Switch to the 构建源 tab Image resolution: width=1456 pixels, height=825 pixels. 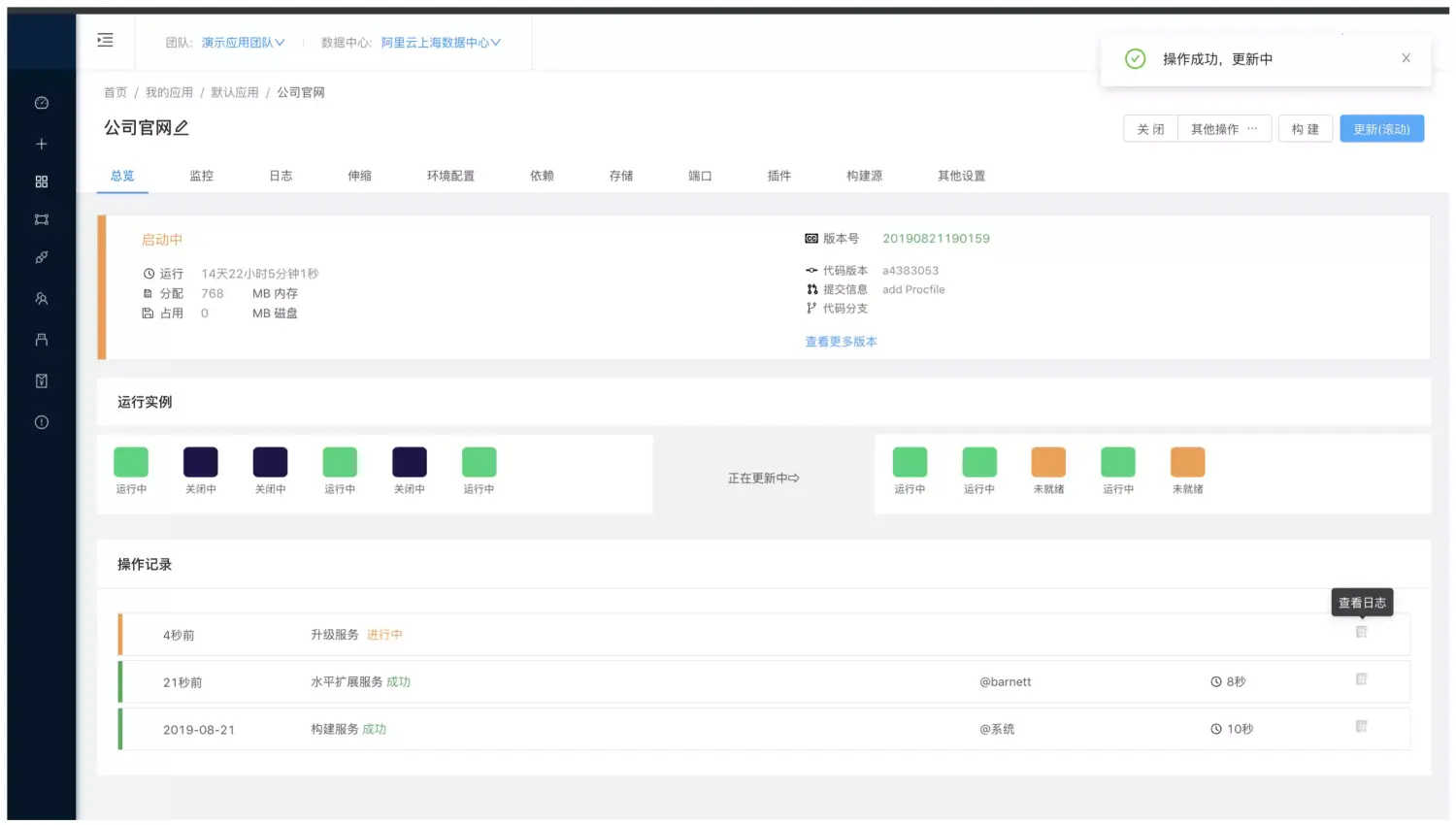pos(864,176)
